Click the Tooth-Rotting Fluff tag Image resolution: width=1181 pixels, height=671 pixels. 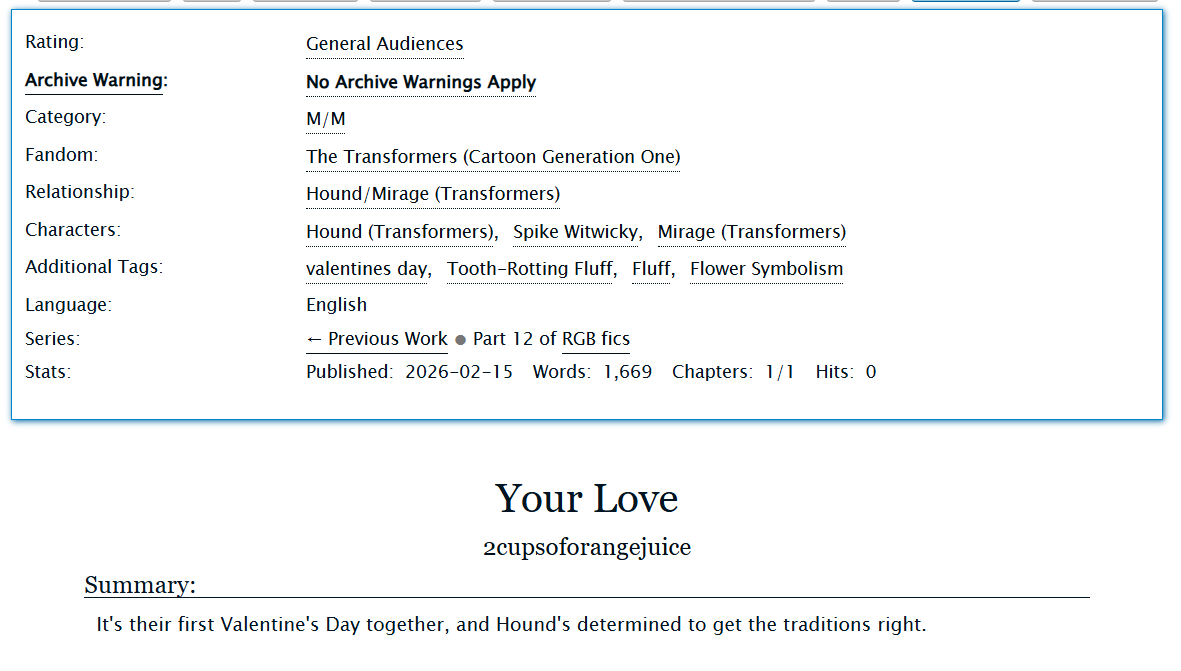click(529, 269)
